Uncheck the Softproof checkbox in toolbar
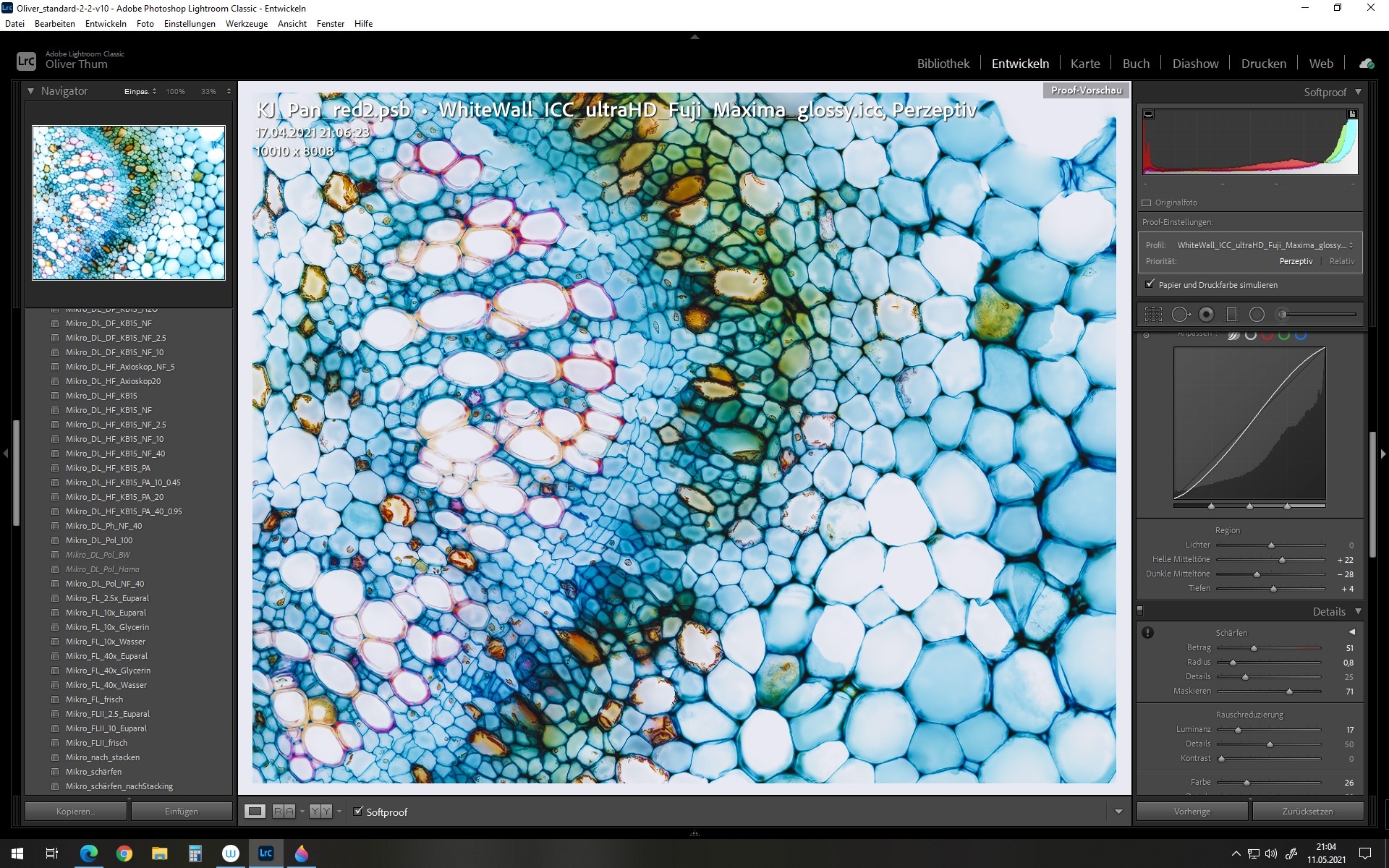This screenshot has width=1389, height=868. [x=358, y=812]
